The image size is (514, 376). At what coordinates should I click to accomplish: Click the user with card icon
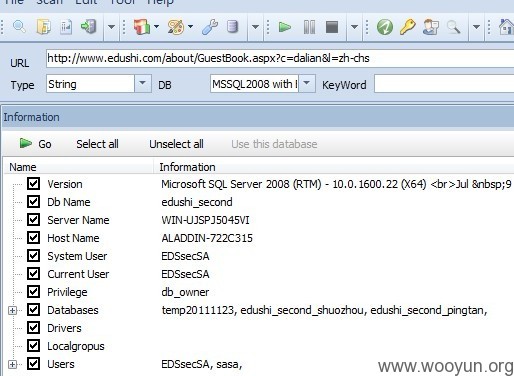pyautogui.click(x=430, y=27)
